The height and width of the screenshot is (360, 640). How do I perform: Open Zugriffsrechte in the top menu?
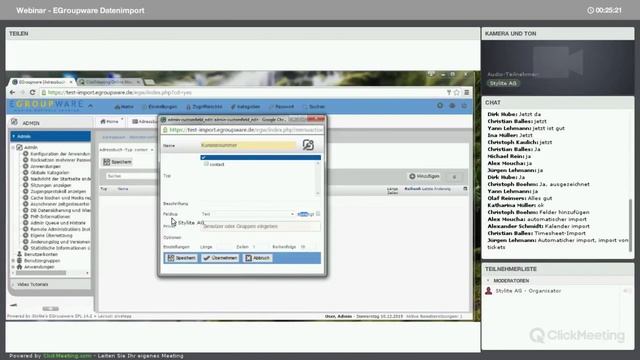click(204, 107)
